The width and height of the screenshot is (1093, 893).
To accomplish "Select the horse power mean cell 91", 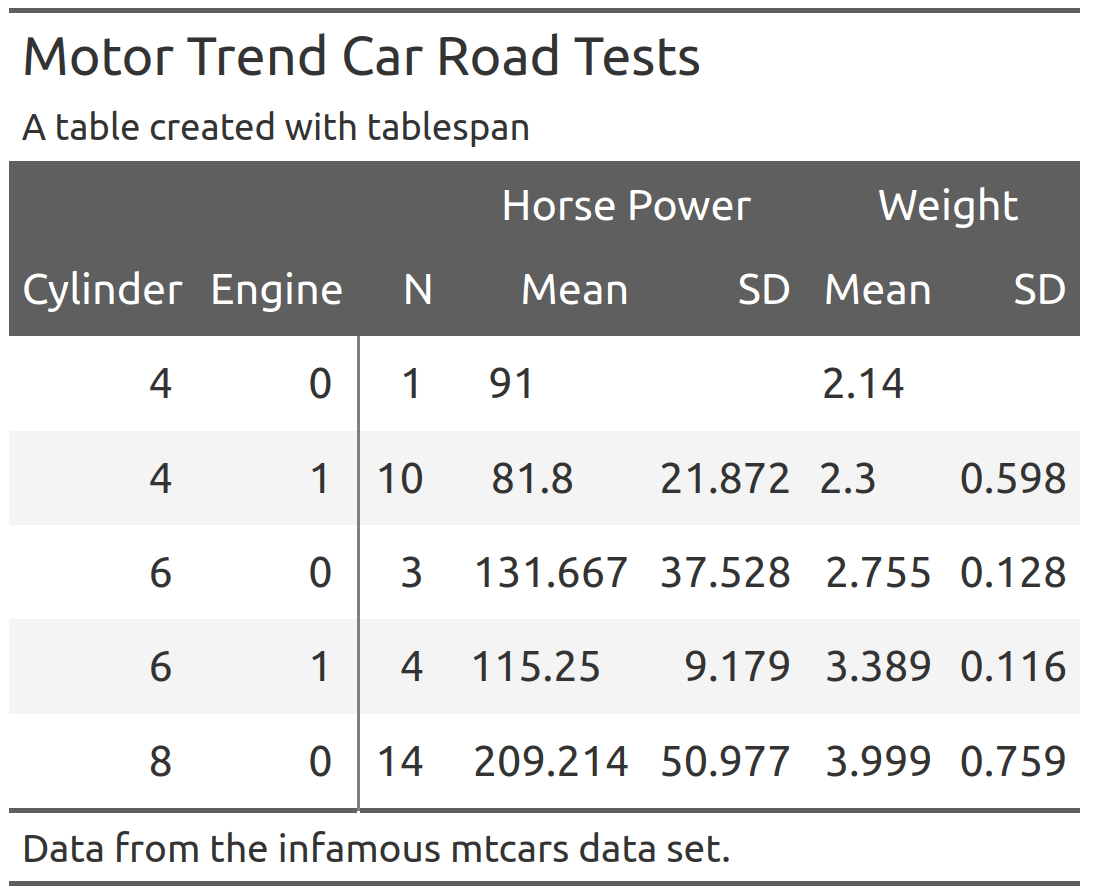I will point(511,384).
